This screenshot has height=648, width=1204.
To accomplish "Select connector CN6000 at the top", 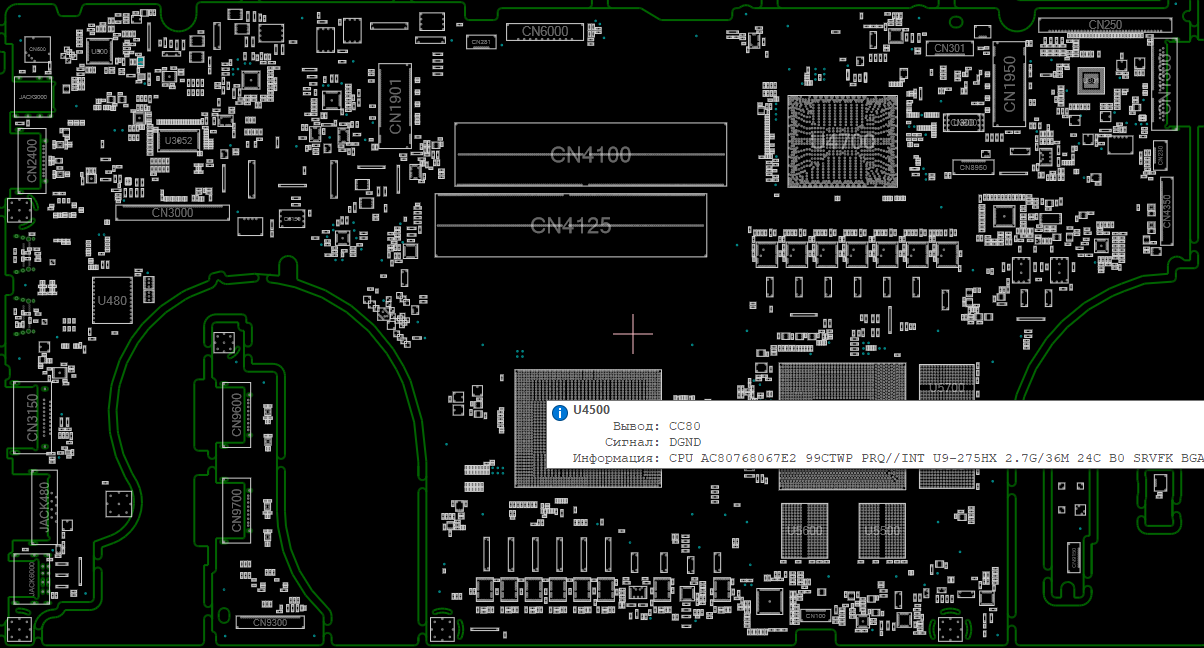I will [545, 32].
